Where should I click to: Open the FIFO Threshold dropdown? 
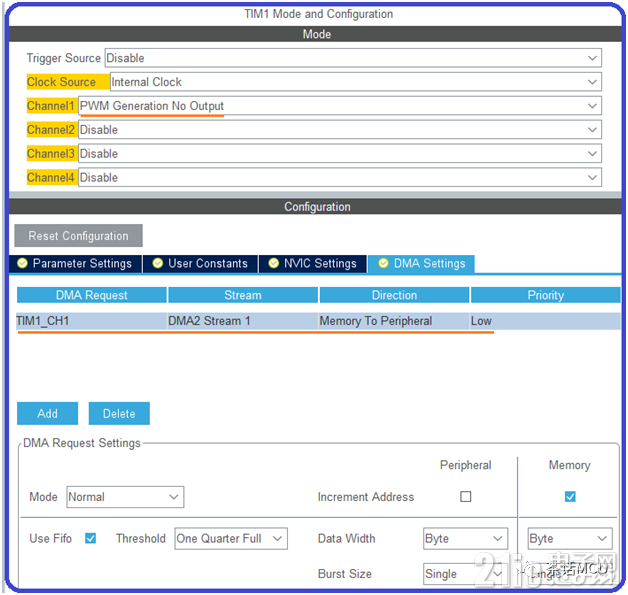pyautogui.click(x=231, y=539)
